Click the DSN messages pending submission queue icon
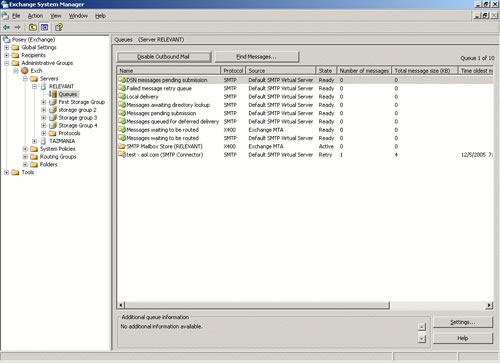The image size is (500, 363). click(122, 80)
